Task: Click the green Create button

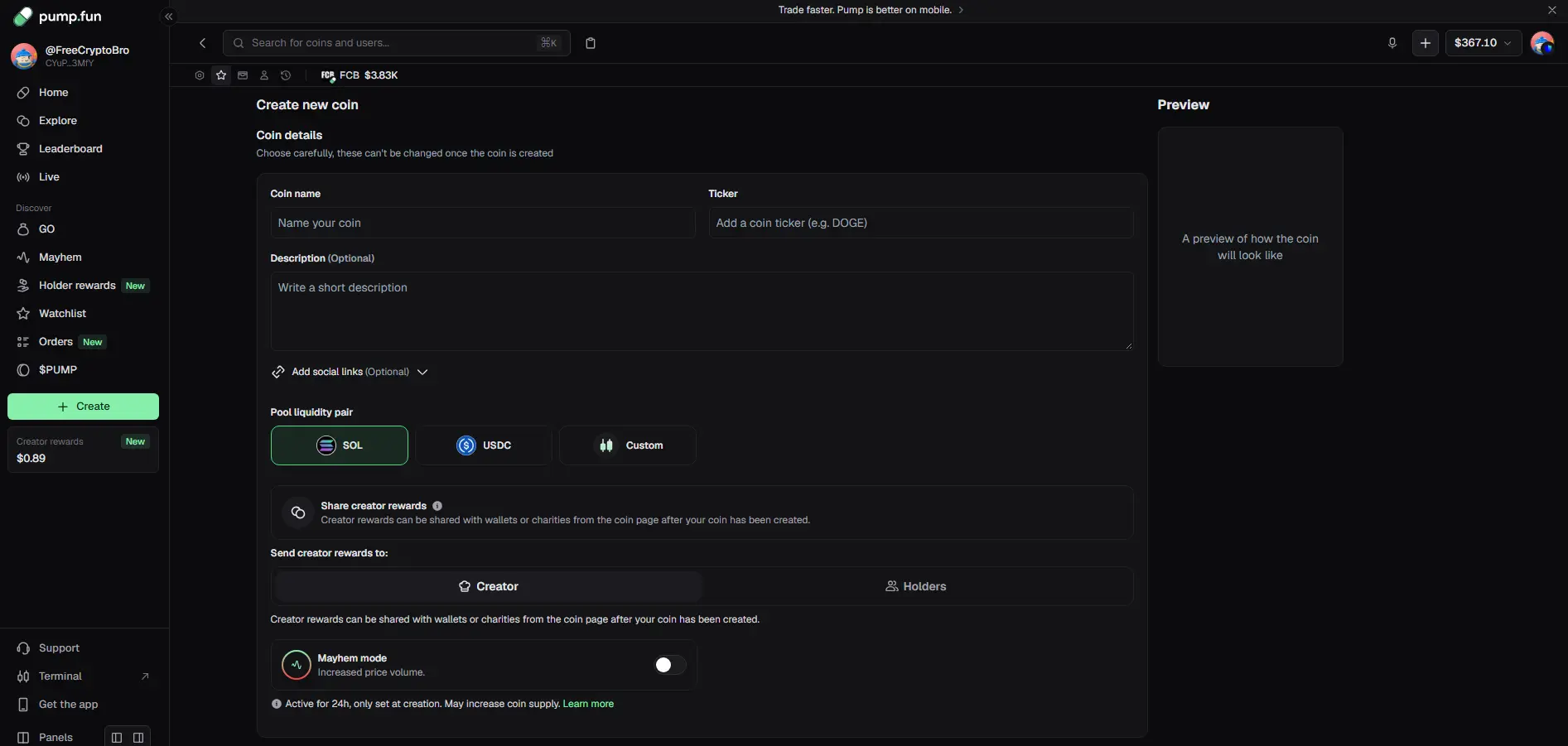Action: point(84,407)
